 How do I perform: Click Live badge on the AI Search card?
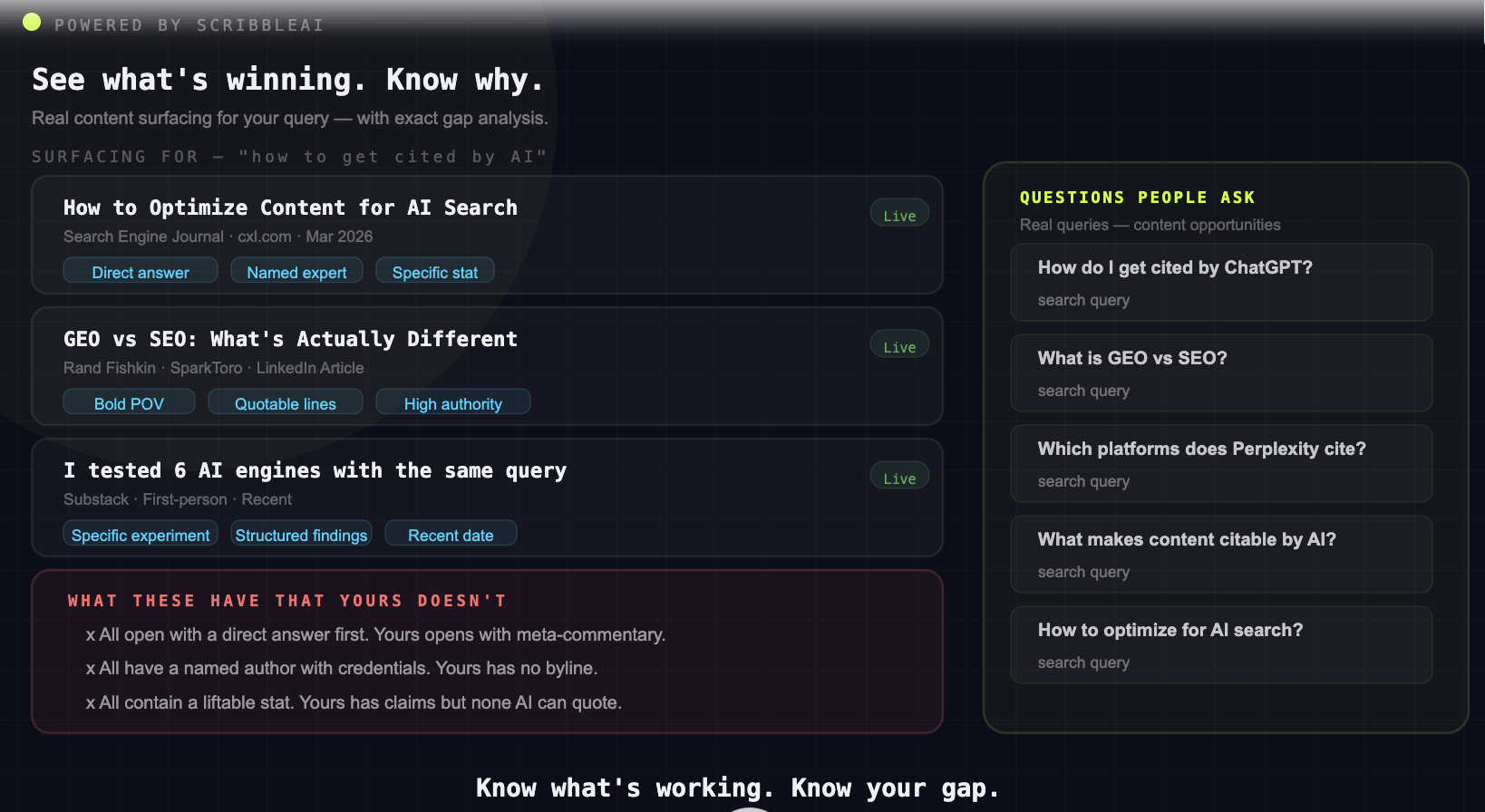(x=899, y=213)
